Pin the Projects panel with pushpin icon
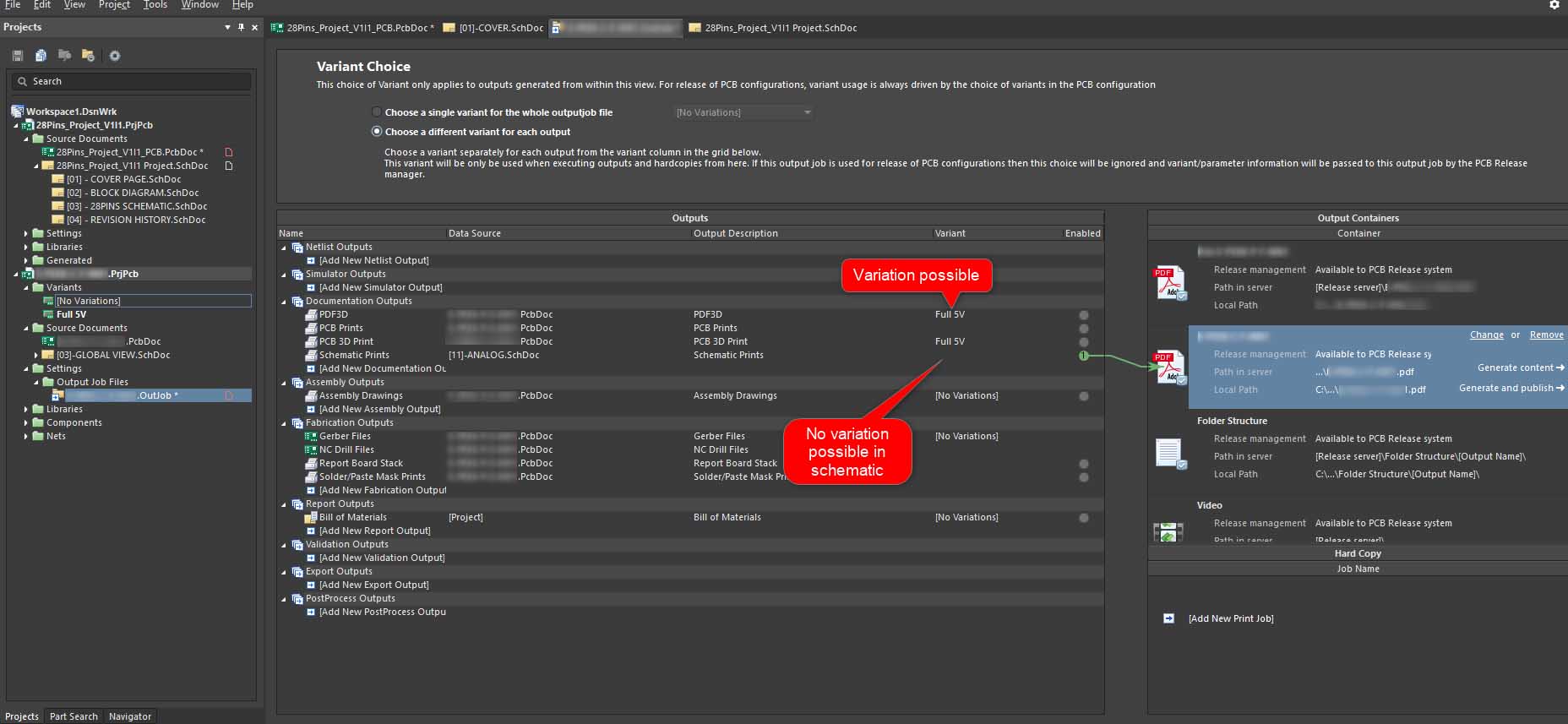The height and width of the screenshot is (724, 1568). [x=241, y=28]
